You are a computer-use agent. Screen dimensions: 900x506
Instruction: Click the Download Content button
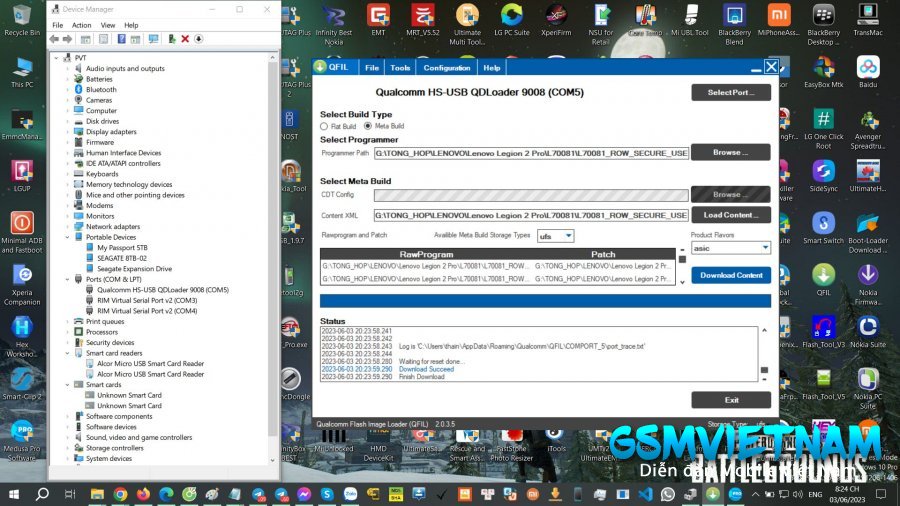731,275
